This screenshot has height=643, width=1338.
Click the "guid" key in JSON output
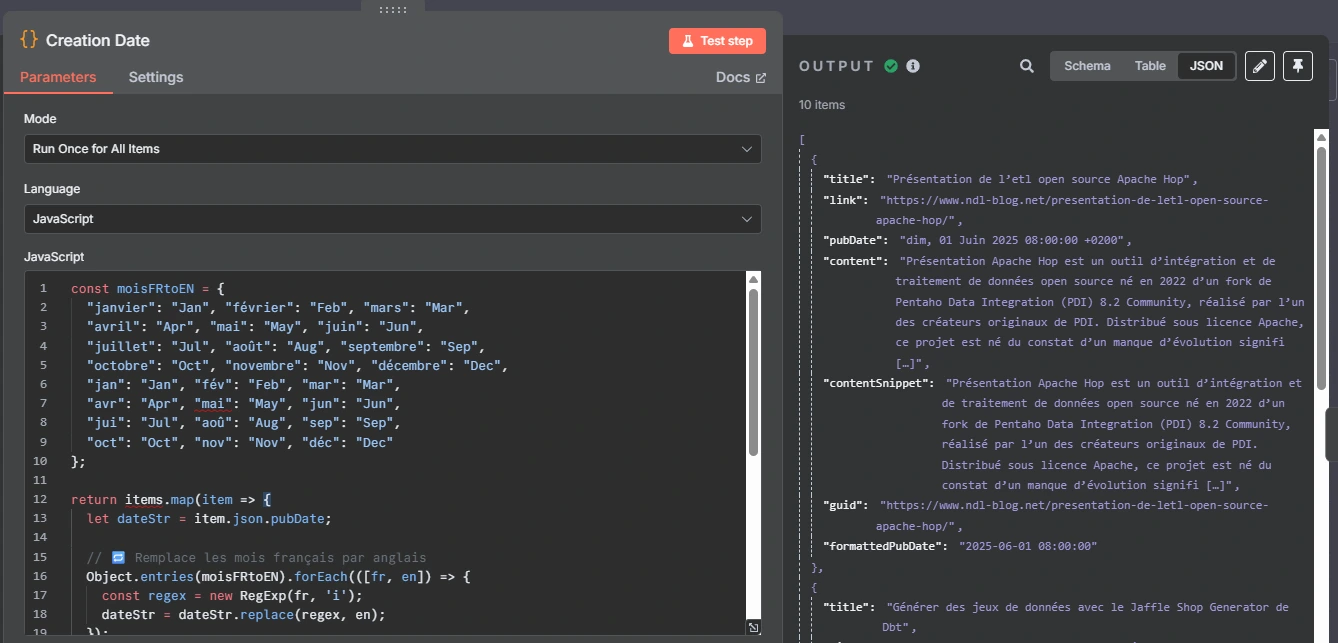[x=845, y=505]
